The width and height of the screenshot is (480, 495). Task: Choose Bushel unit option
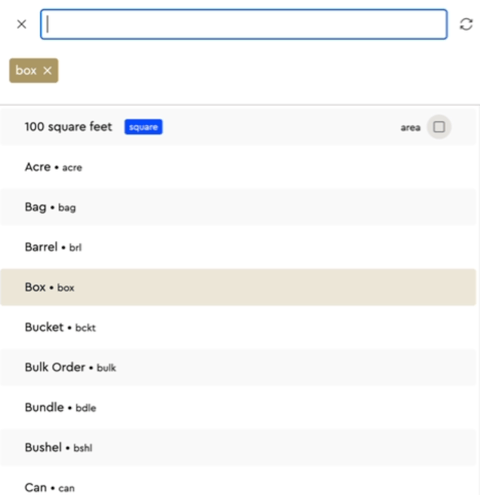click(238, 447)
